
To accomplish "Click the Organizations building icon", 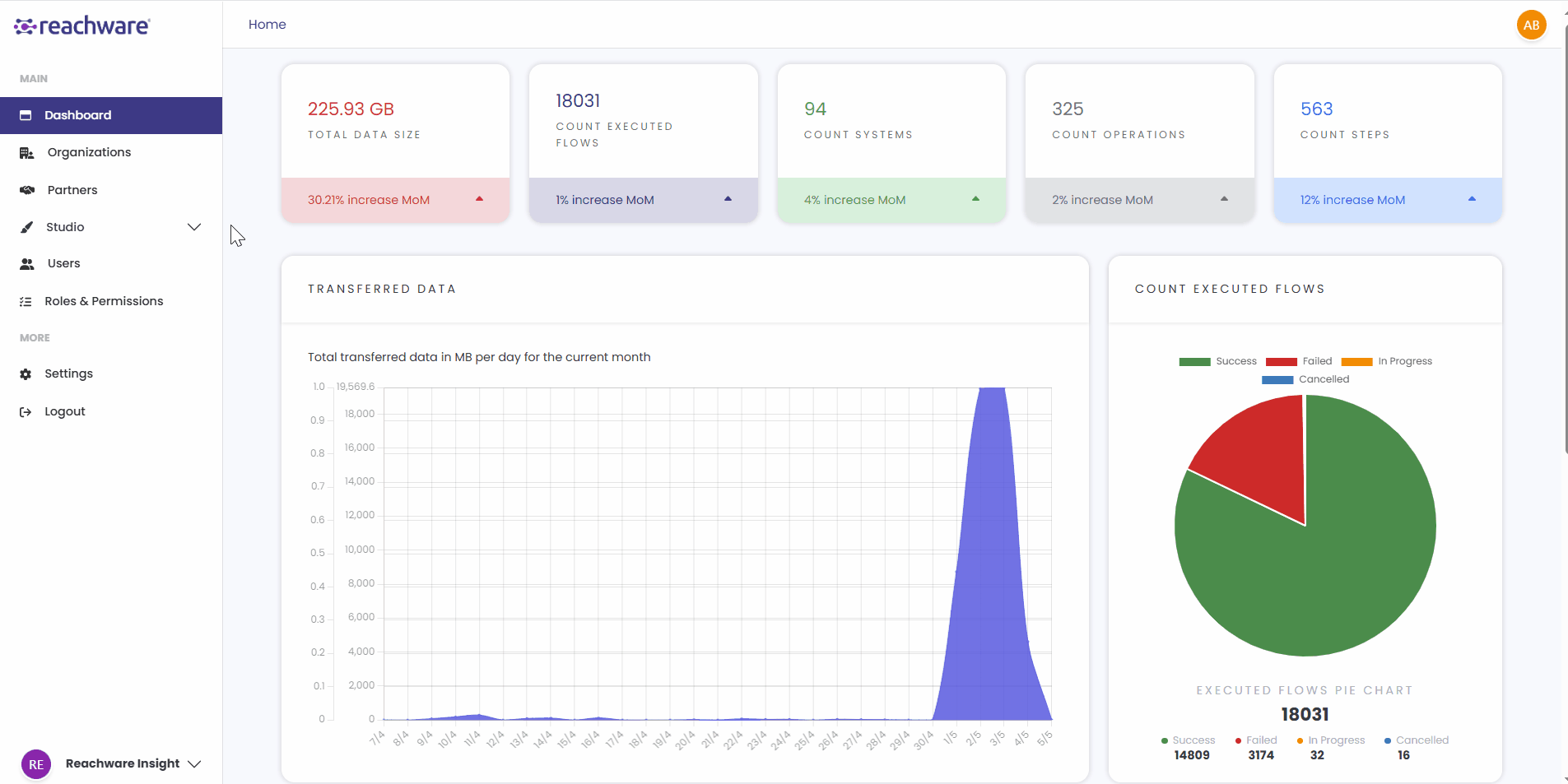I will [x=26, y=153].
